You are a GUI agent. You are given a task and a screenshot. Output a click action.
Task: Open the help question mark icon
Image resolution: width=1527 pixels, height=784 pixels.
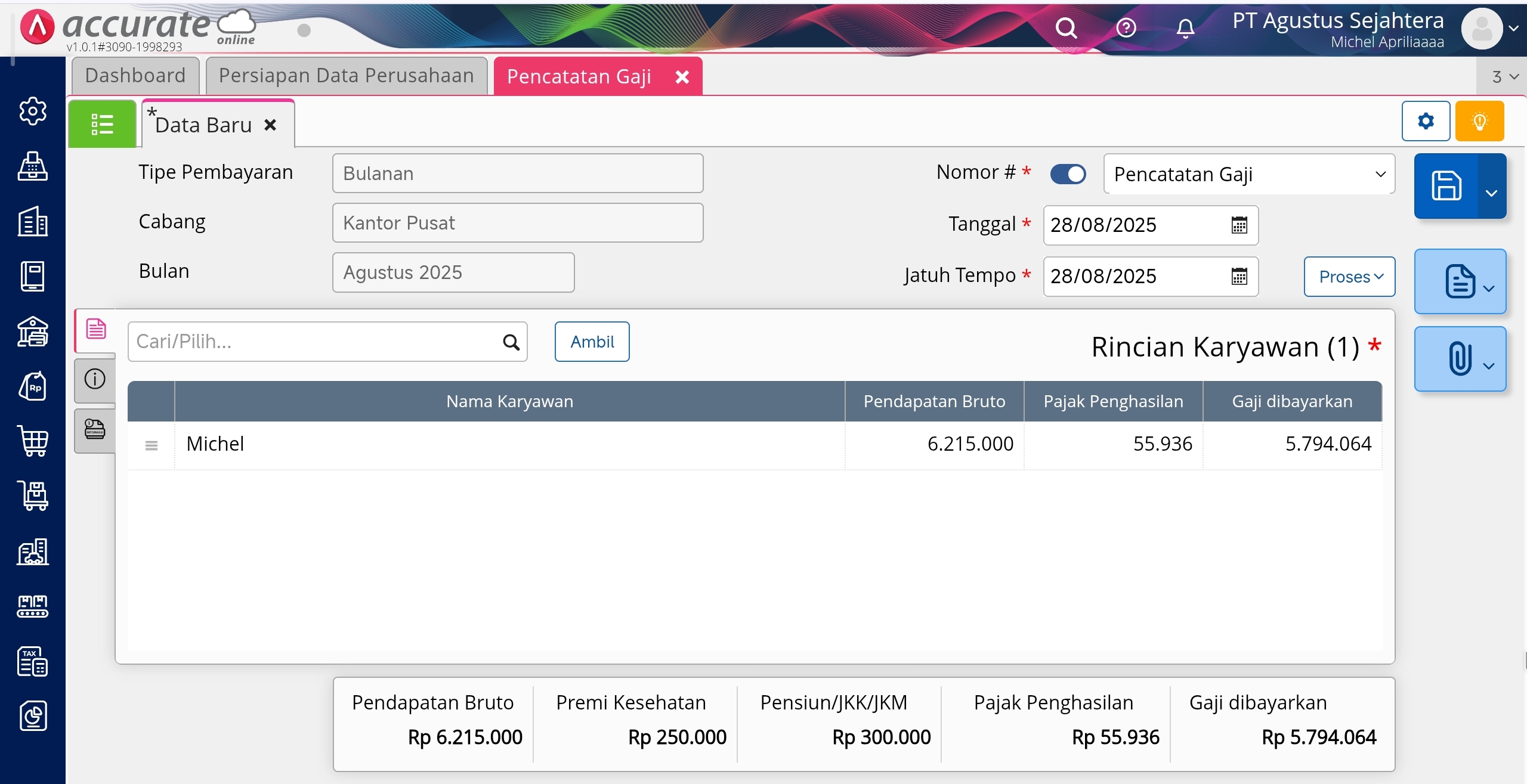click(1126, 28)
